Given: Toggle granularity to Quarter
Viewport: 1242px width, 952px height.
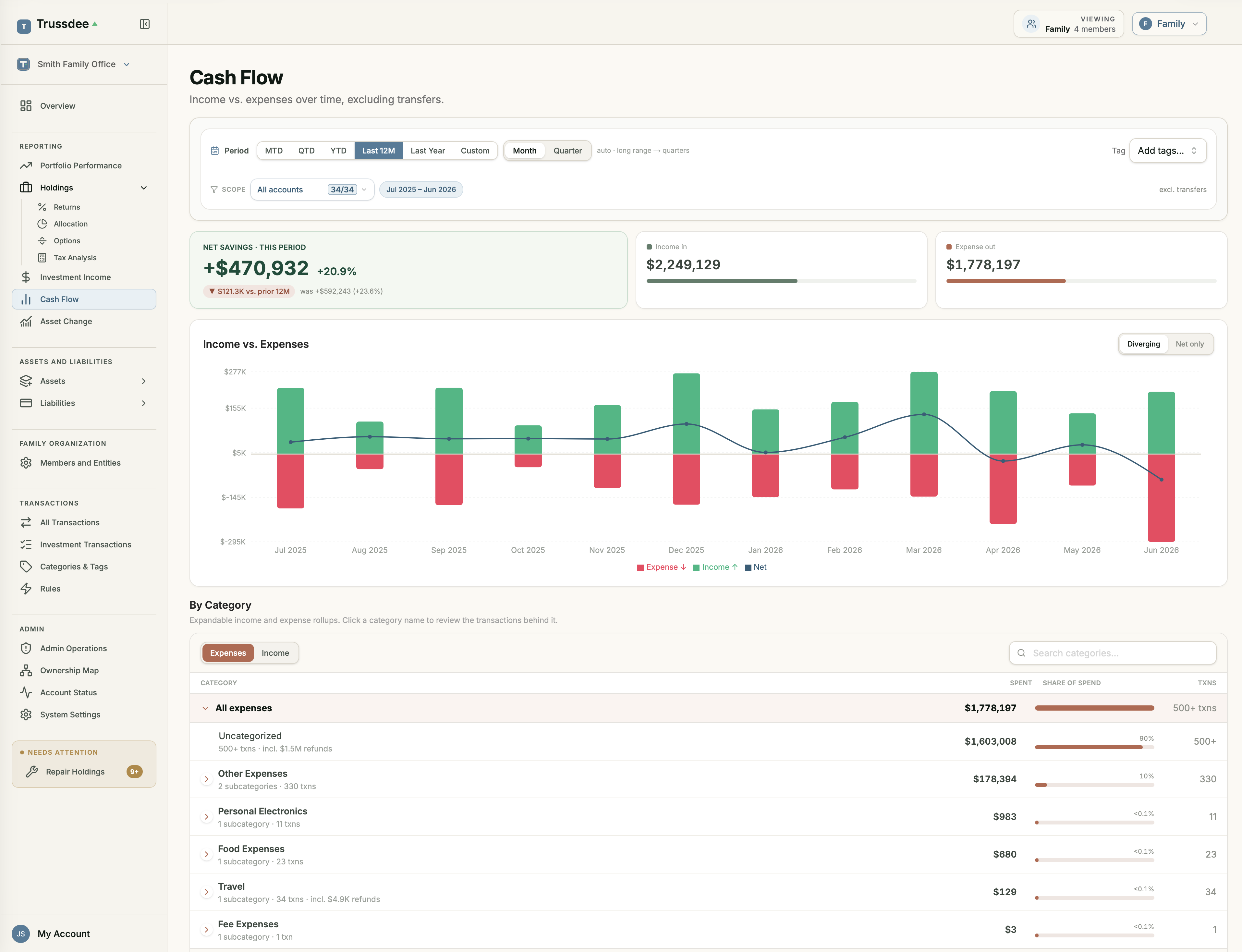Looking at the screenshot, I should [567, 150].
